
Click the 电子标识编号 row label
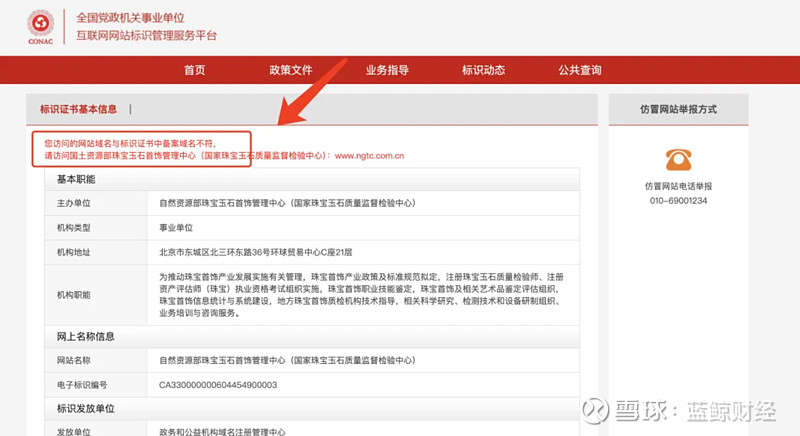pos(82,385)
